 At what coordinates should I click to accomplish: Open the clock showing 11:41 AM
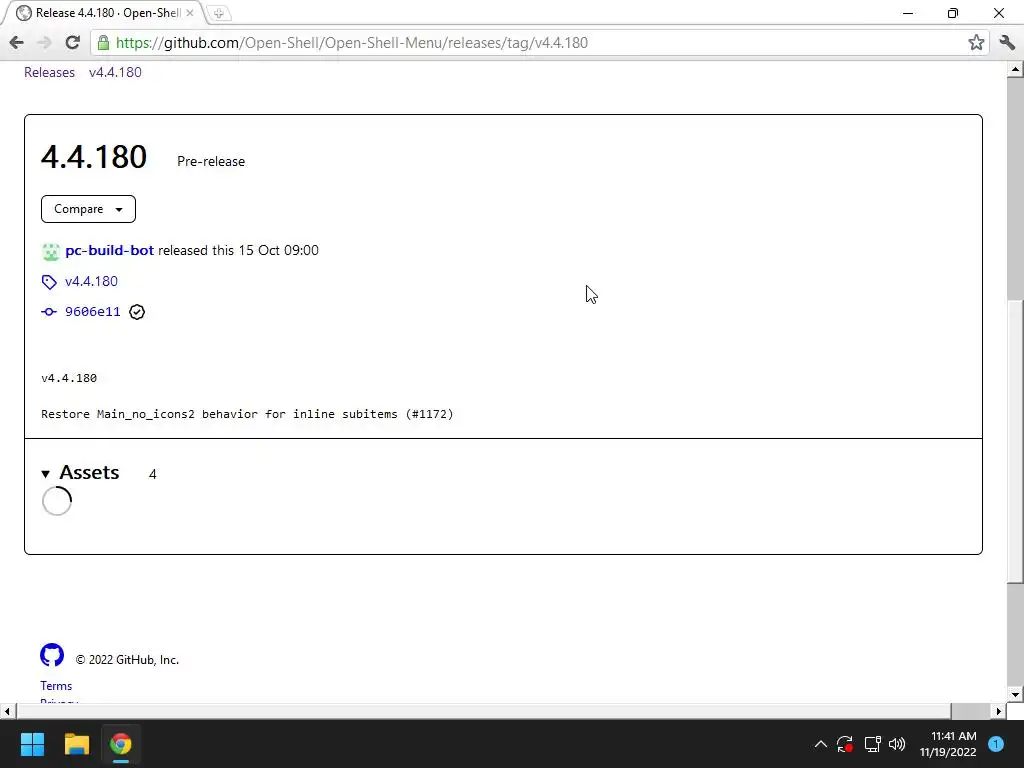(x=948, y=744)
